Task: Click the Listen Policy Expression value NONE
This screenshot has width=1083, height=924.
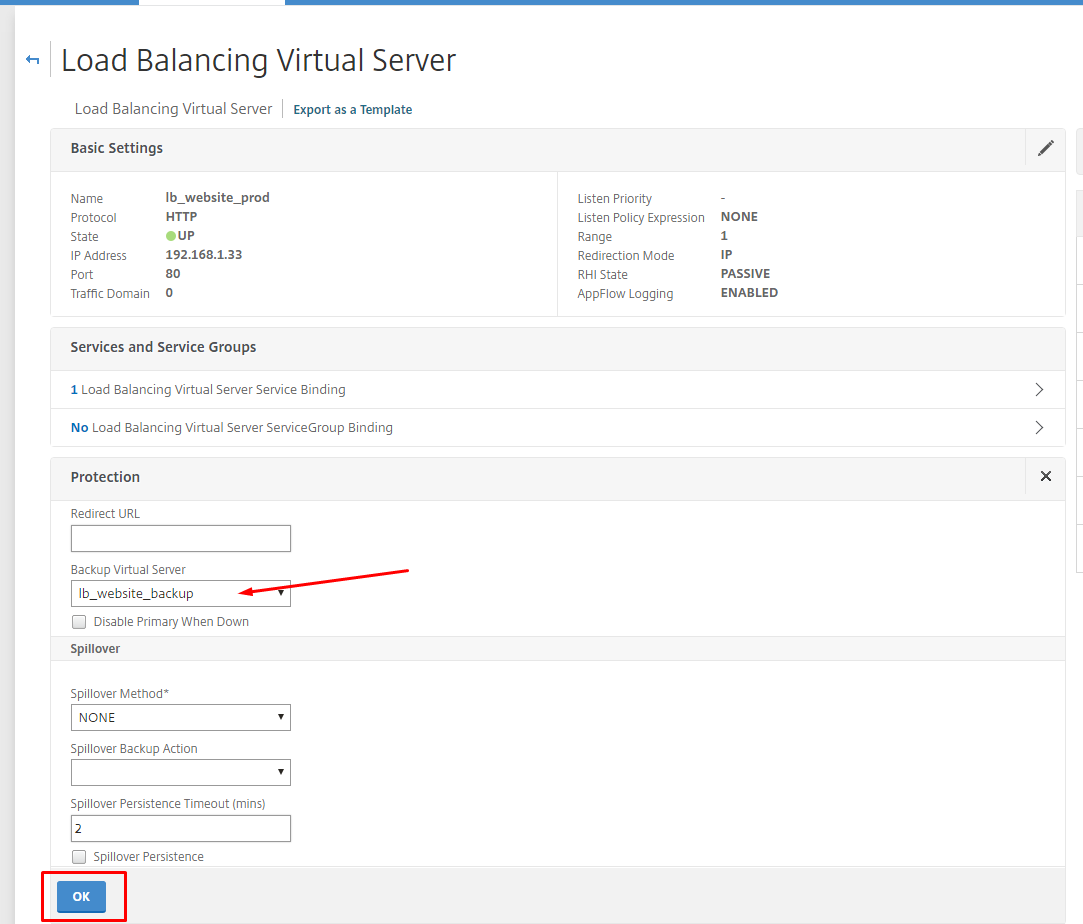Action: [x=739, y=217]
